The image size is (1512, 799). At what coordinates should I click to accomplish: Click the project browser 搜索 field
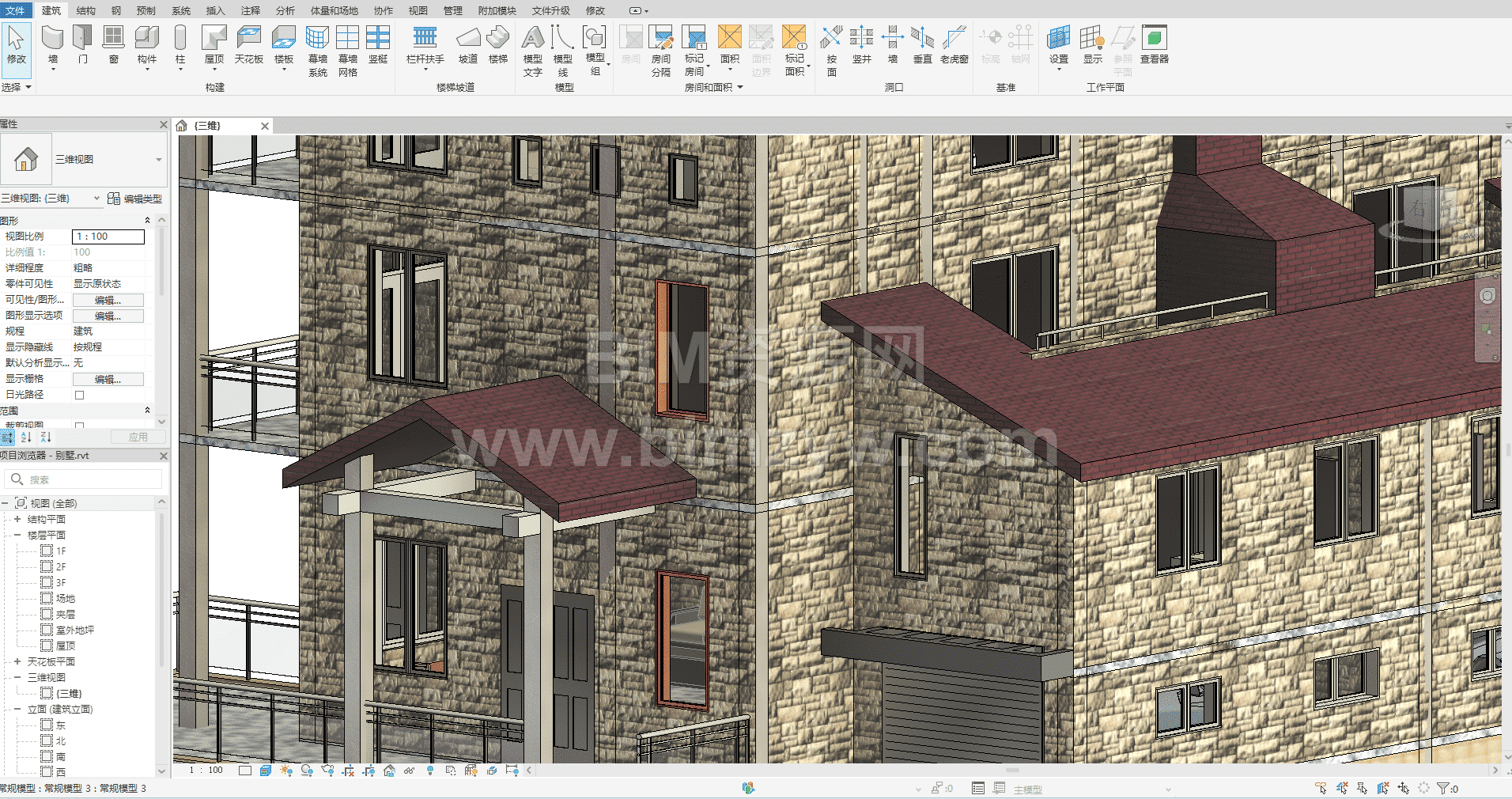click(87, 479)
